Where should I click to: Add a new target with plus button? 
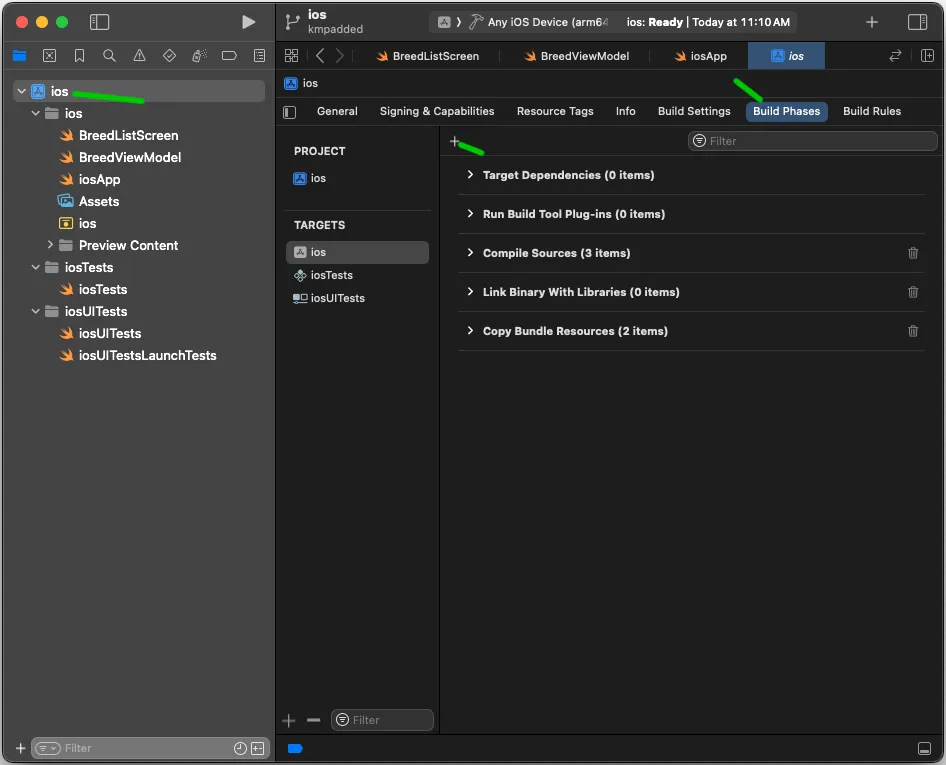[x=289, y=720]
